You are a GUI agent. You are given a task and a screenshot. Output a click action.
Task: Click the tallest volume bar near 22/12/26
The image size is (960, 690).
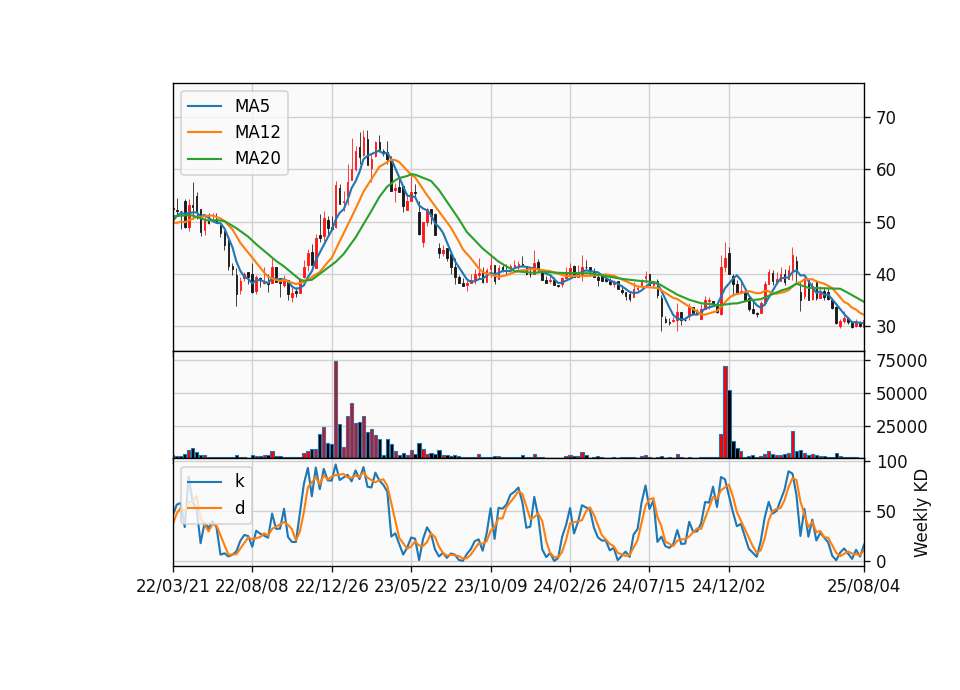(336, 410)
